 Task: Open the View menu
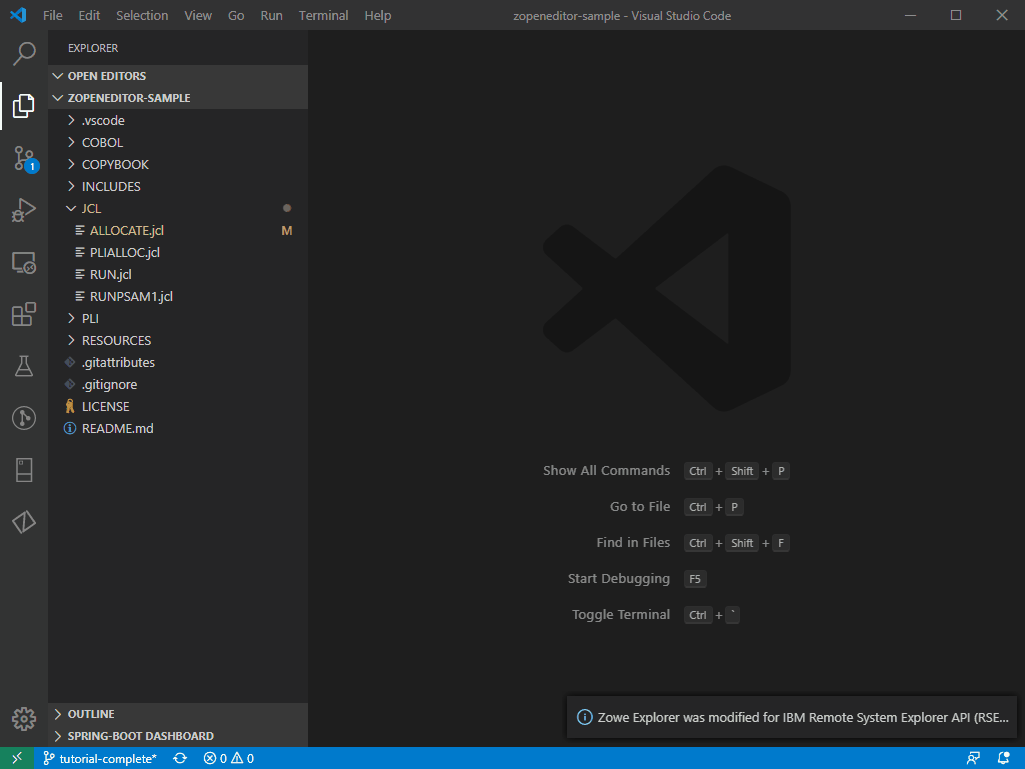[198, 15]
